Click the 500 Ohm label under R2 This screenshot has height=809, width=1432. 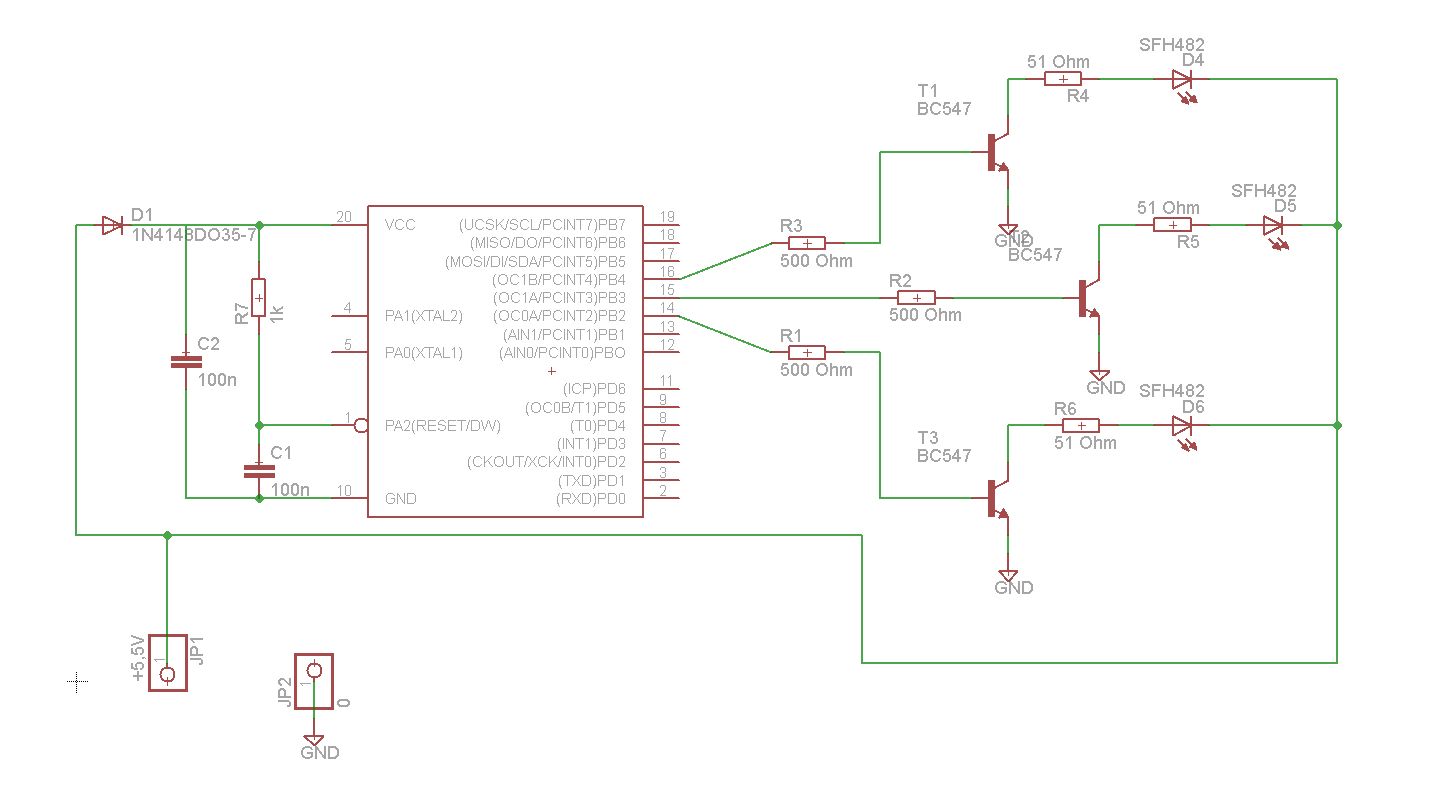(x=925, y=315)
